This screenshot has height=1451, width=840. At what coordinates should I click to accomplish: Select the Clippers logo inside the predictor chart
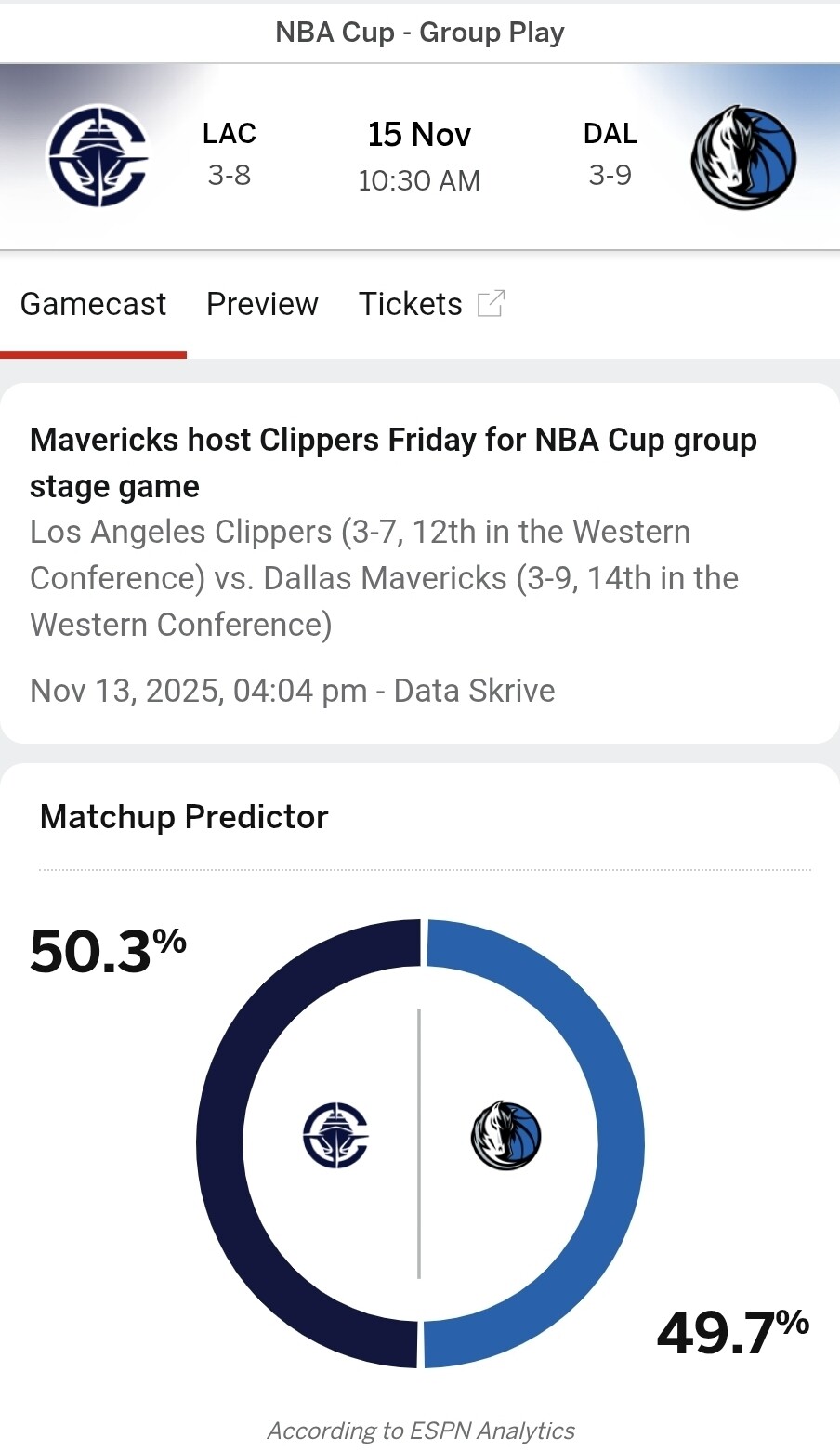(335, 1135)
